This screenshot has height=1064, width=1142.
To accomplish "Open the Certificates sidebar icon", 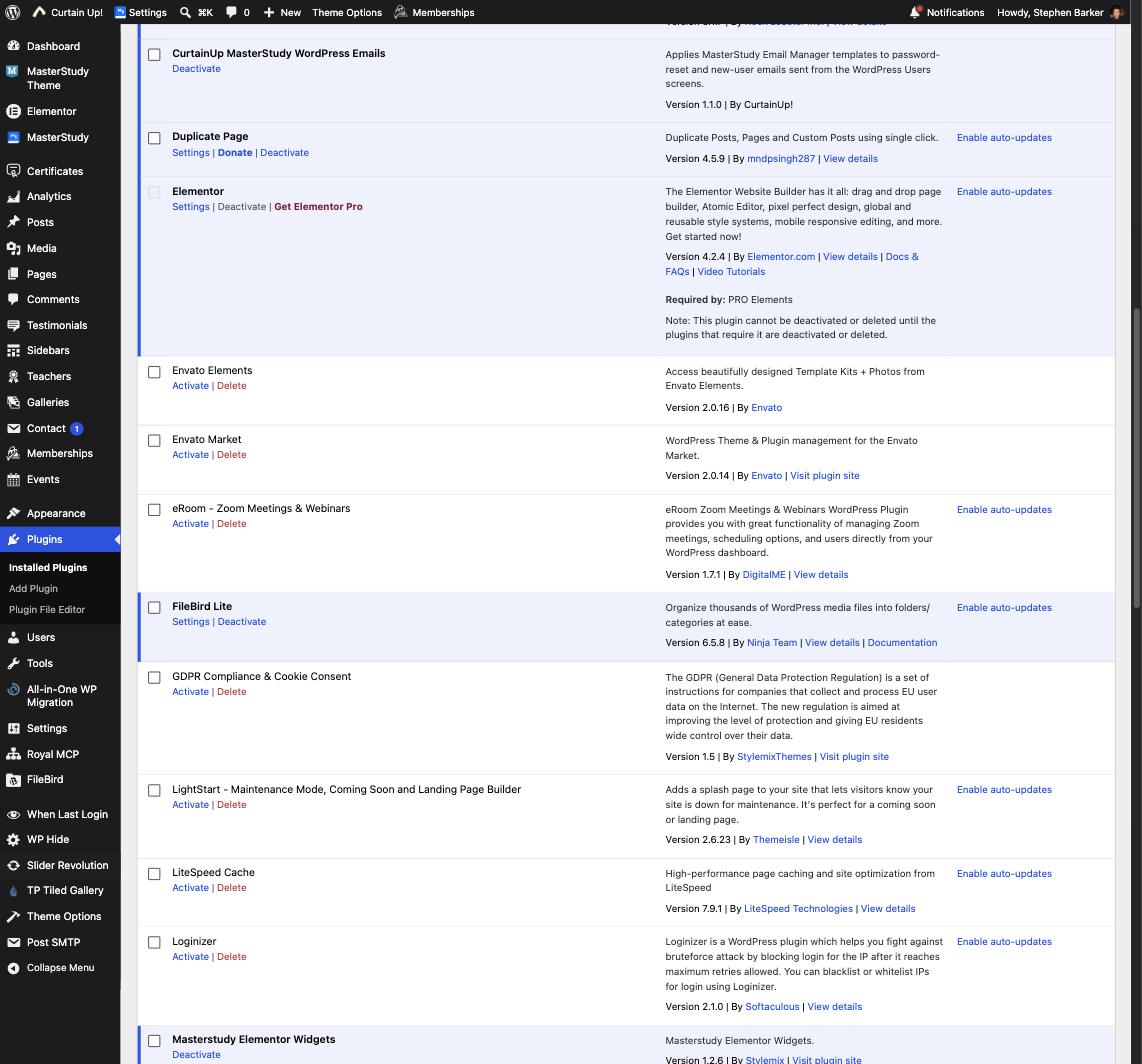I will click(13, 171).
